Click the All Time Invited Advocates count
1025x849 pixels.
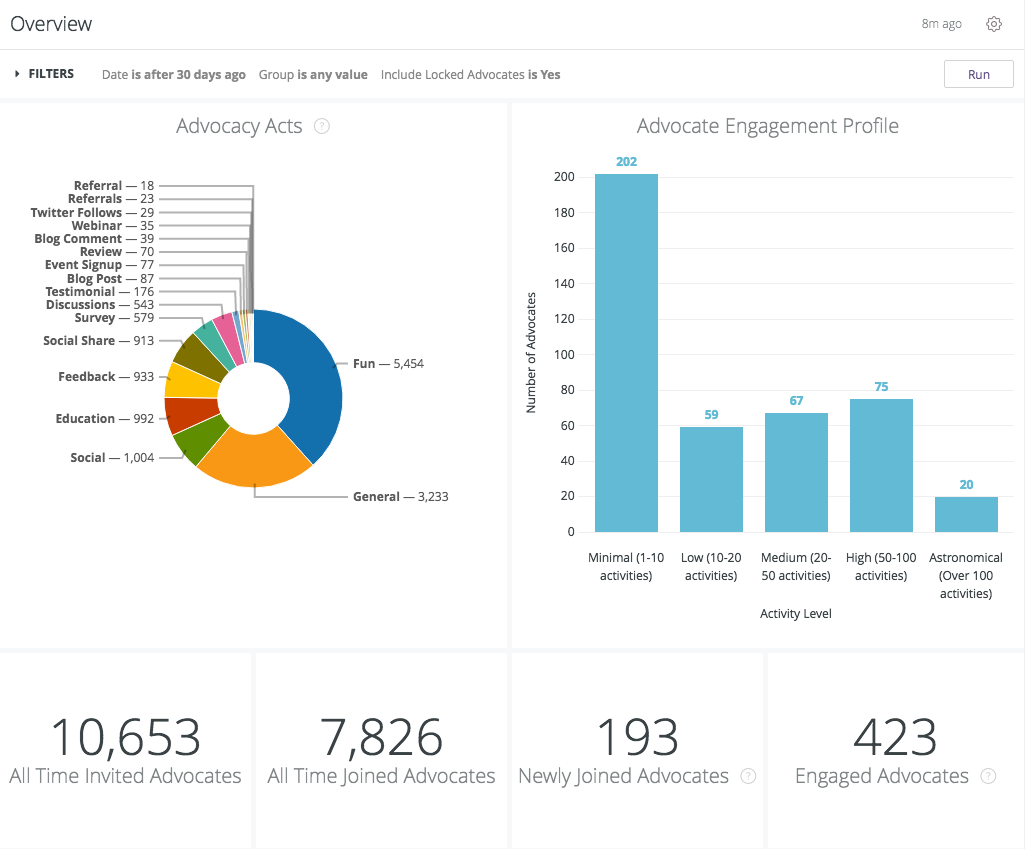click(124, 735)
